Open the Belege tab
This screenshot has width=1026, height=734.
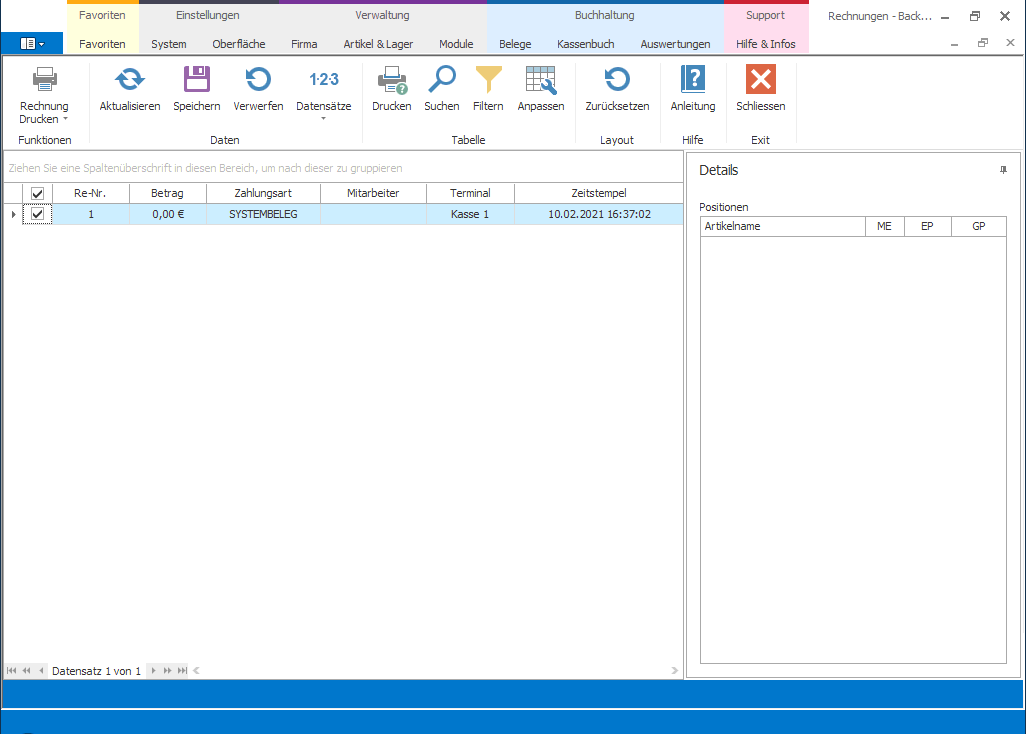tap(515, 44)
